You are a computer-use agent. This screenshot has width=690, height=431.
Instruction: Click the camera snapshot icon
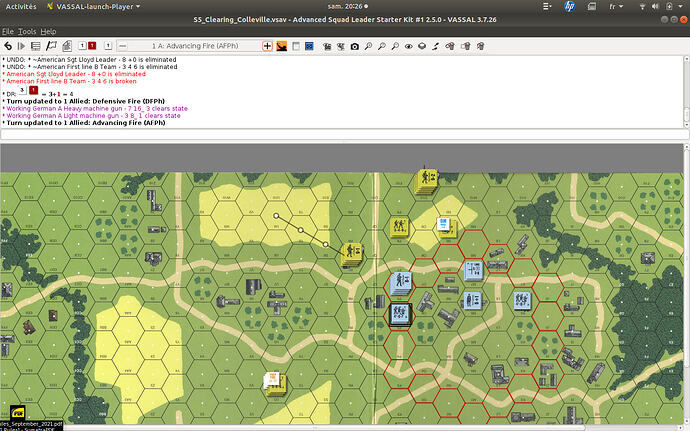(355, 46)
